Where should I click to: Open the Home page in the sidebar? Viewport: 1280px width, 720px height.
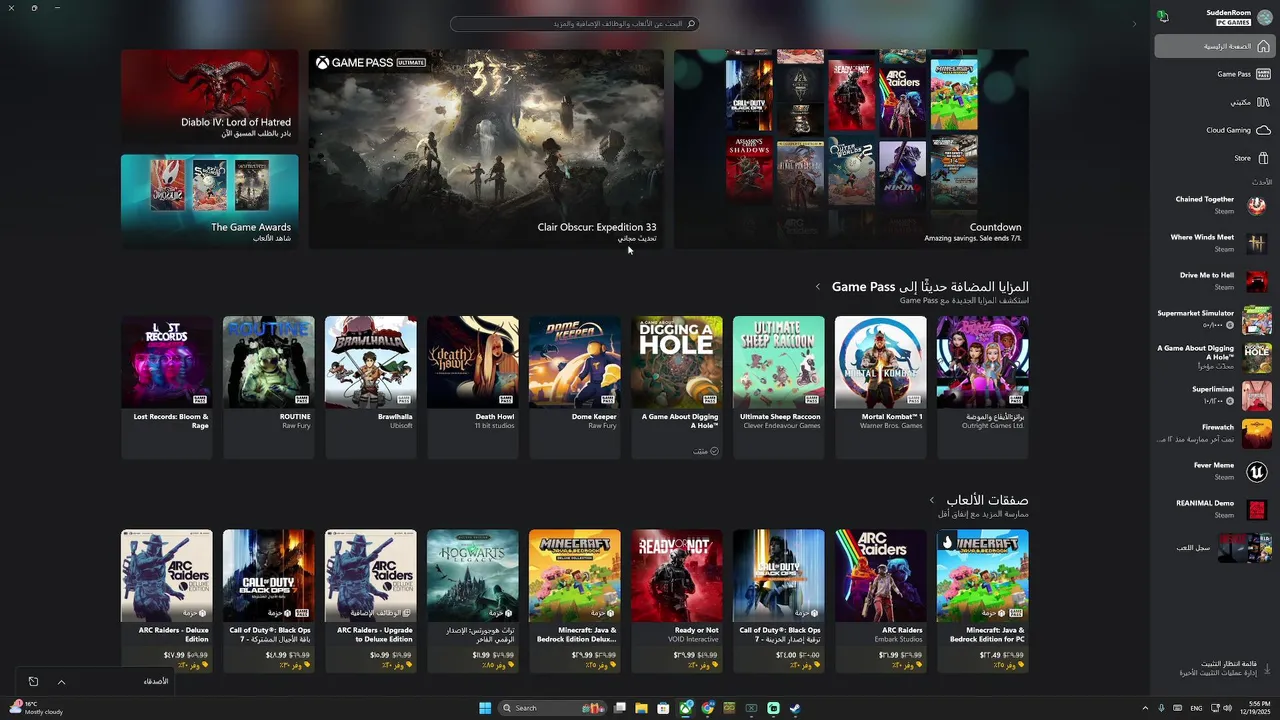1214,46
